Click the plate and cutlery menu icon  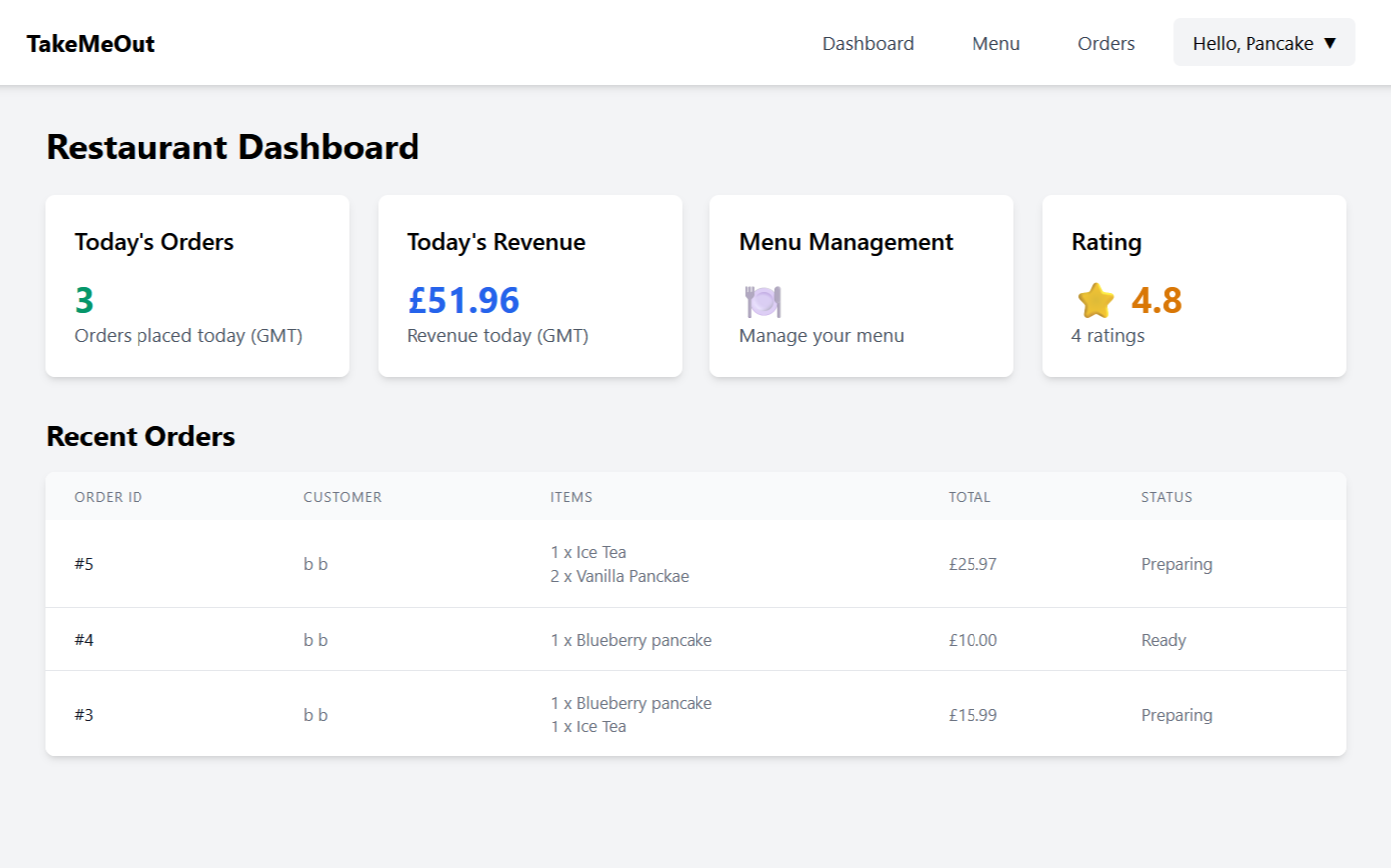(763, 301)
